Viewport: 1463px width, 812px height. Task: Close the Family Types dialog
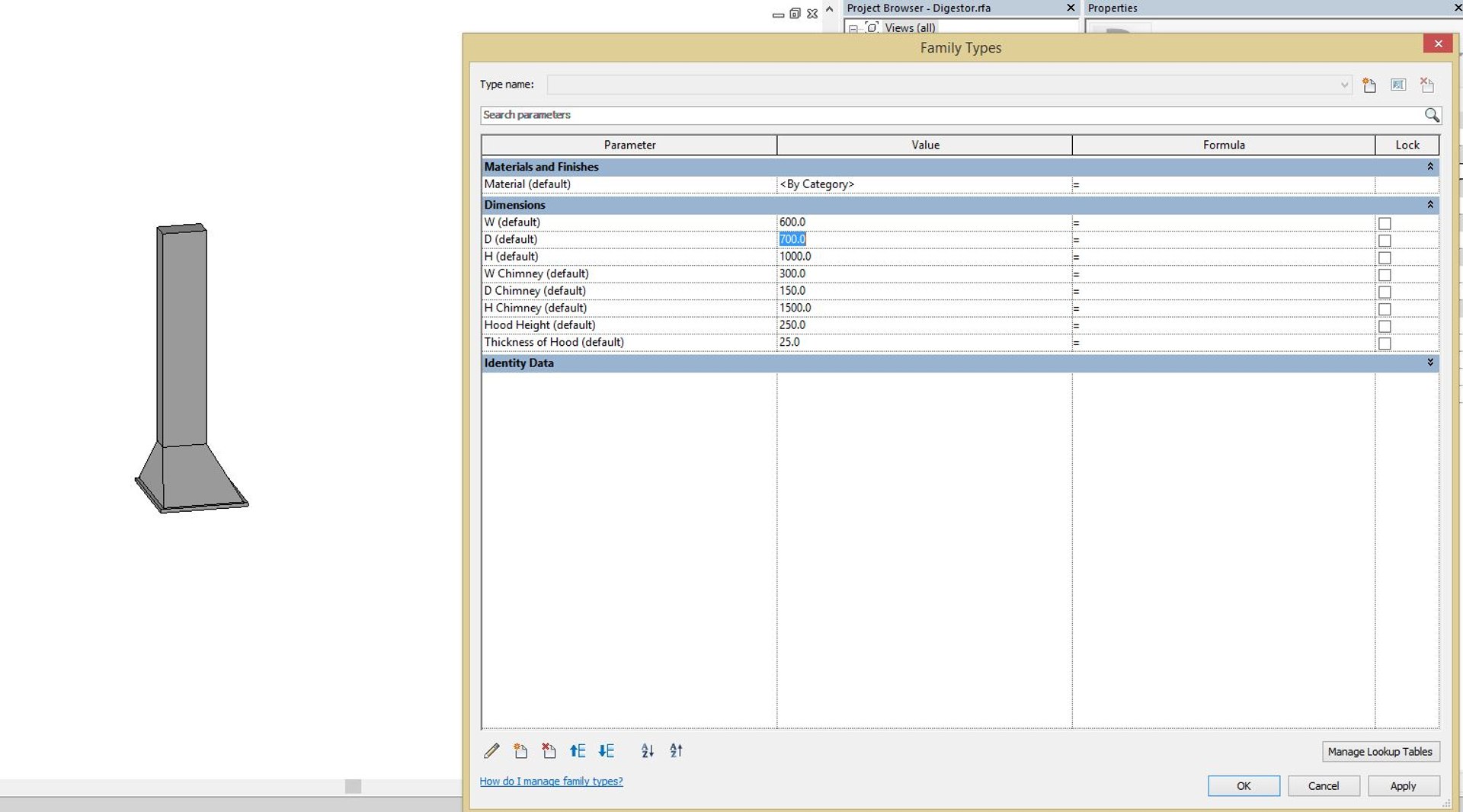[x=1438, y=44]
